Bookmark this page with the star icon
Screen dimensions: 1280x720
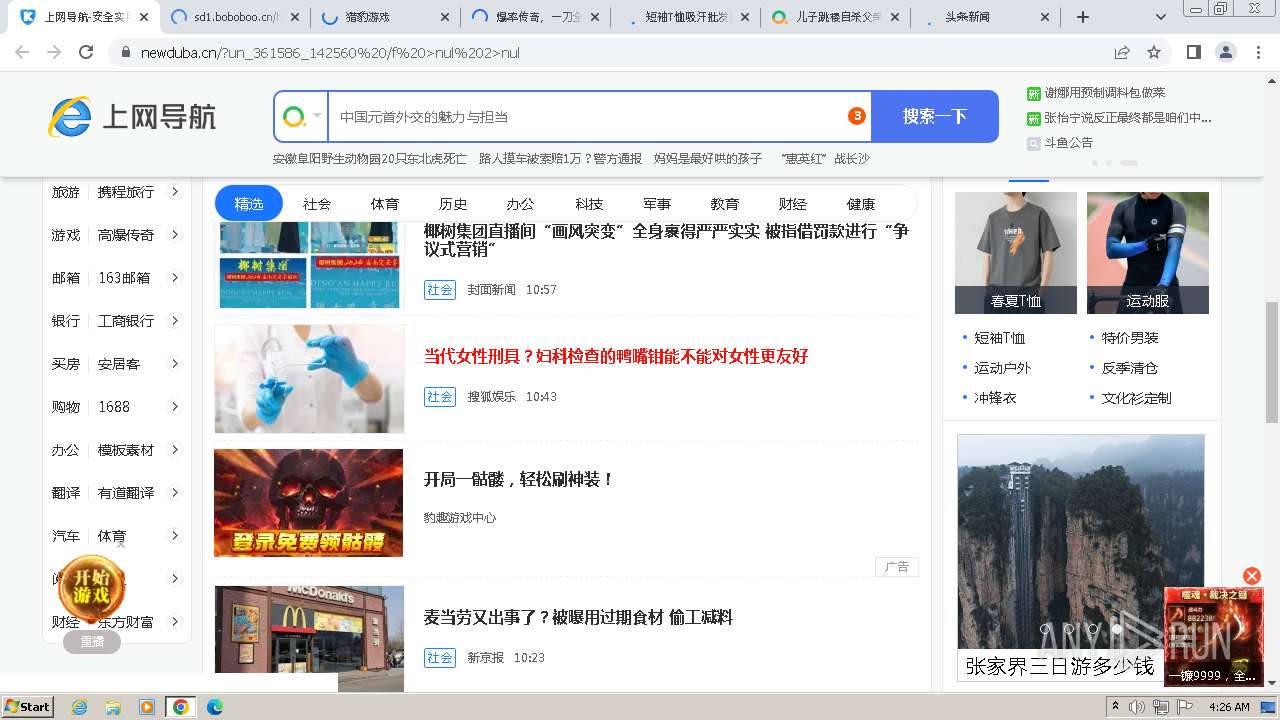click(x=1154, y=52)
